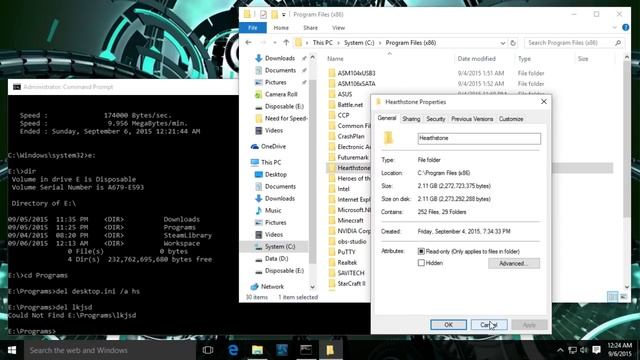Click Task View icon on taskbar
The width and height of the screenshot is (640, 360).
[208, 350]
